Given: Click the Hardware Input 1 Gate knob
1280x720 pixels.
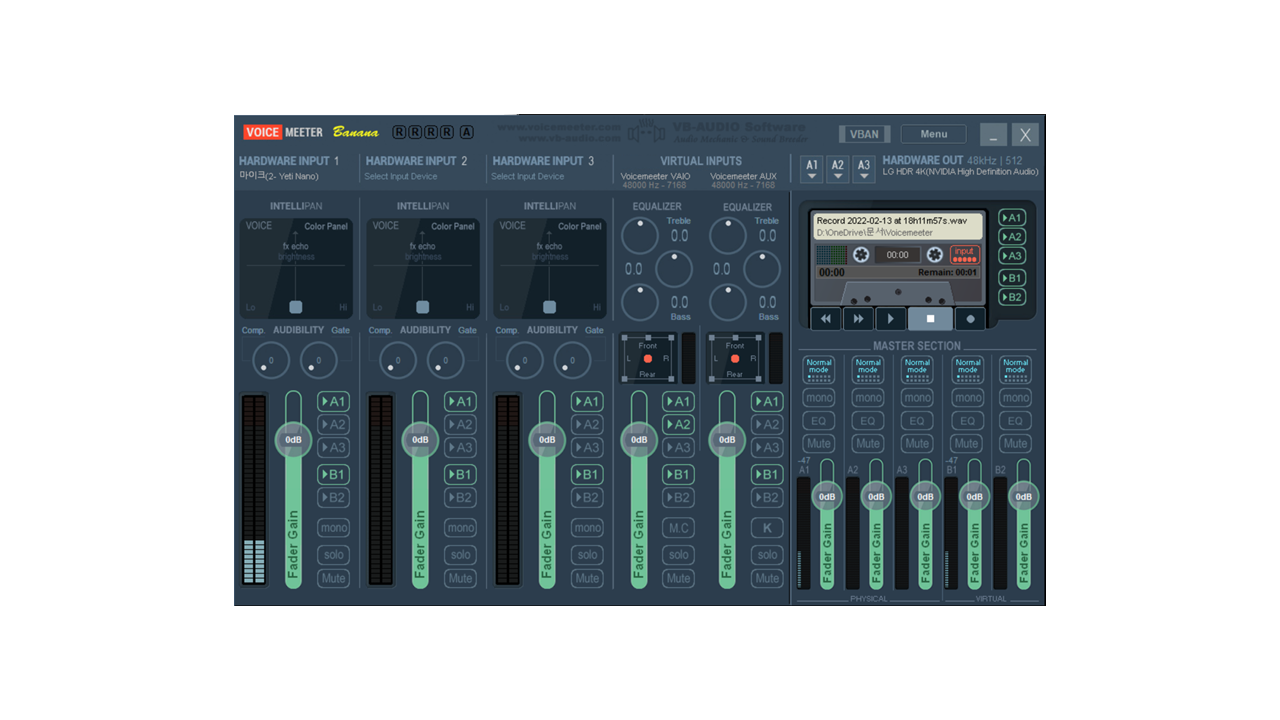Looking at the screenshot, I should (319, 360).
